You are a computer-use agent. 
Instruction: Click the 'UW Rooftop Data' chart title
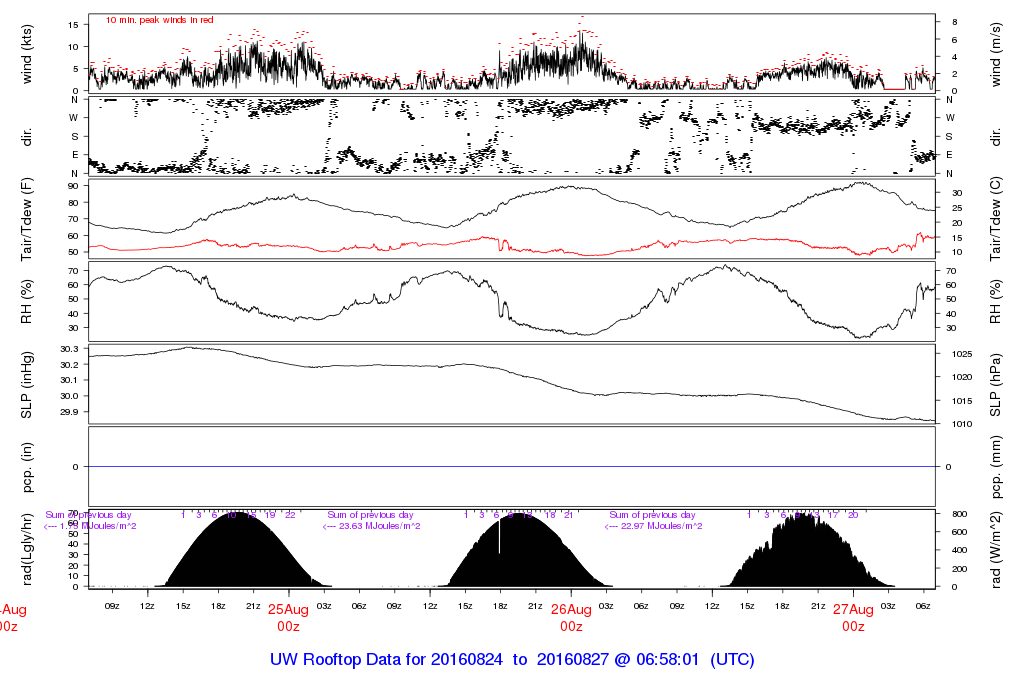(512, 660)
